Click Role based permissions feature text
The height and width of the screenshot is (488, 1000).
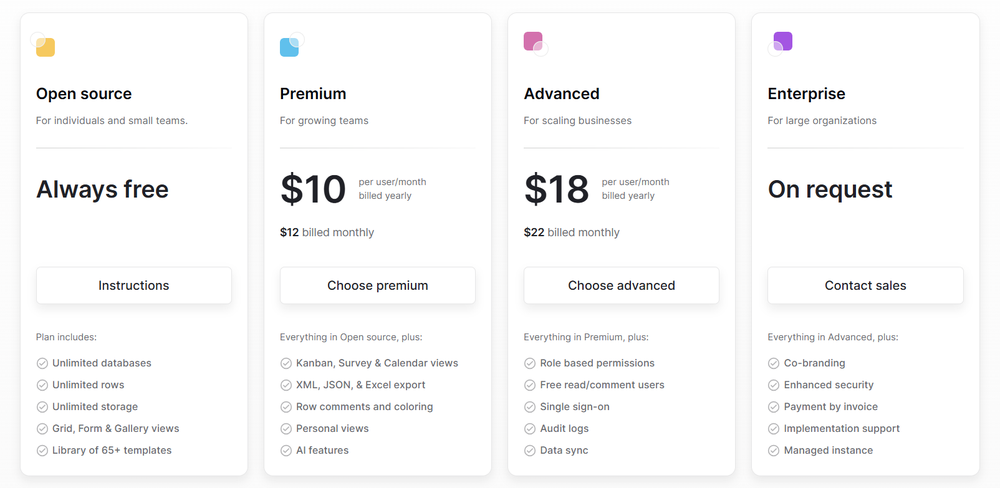point(597,363)
